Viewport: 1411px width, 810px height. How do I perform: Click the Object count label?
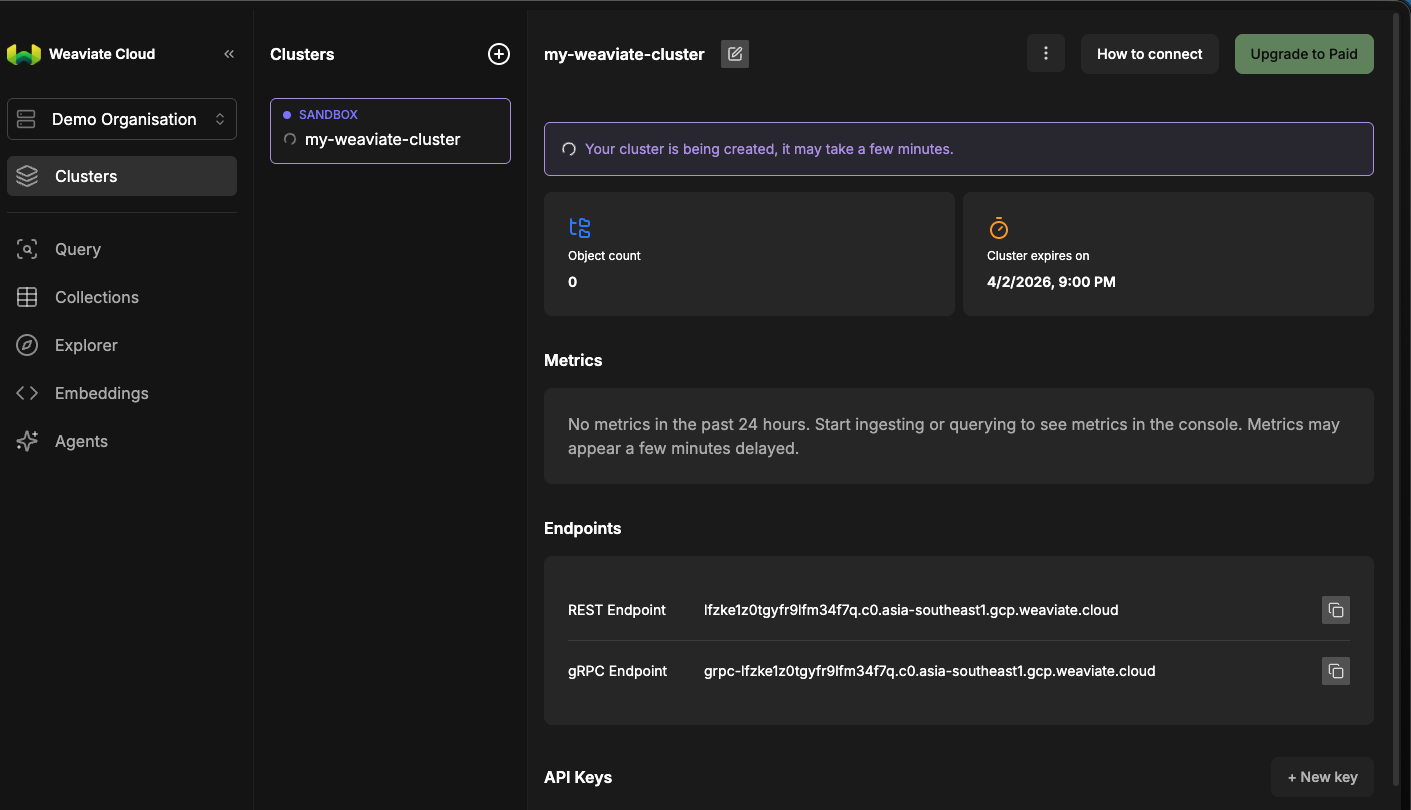coord(604,256)
